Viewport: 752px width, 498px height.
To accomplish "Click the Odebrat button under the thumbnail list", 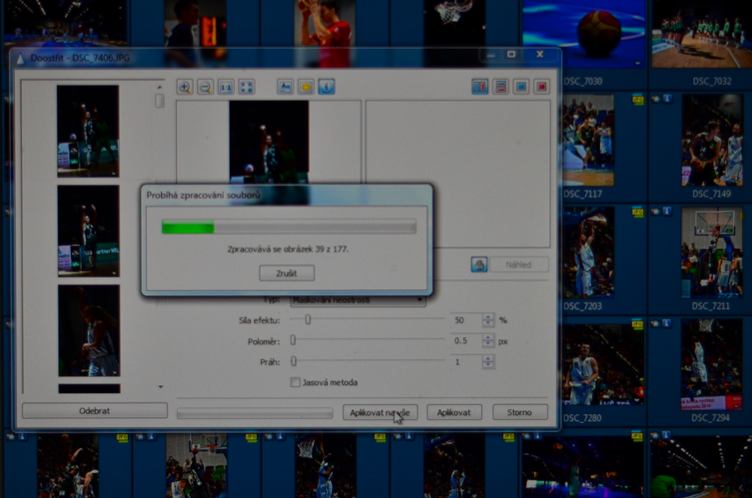I will (94, 411).
